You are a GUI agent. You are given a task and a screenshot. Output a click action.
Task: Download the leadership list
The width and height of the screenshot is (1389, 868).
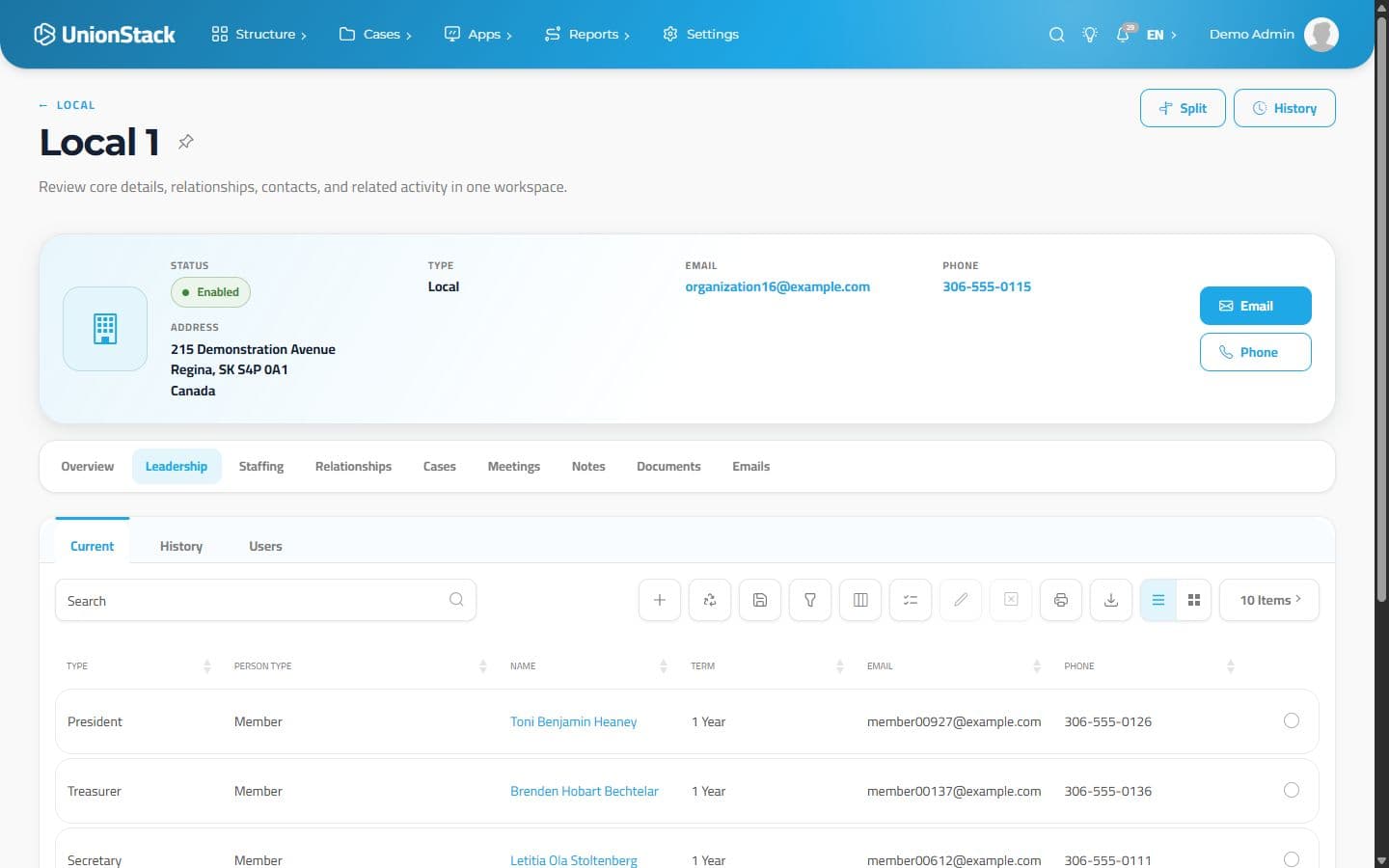[x=1111, y=600]
